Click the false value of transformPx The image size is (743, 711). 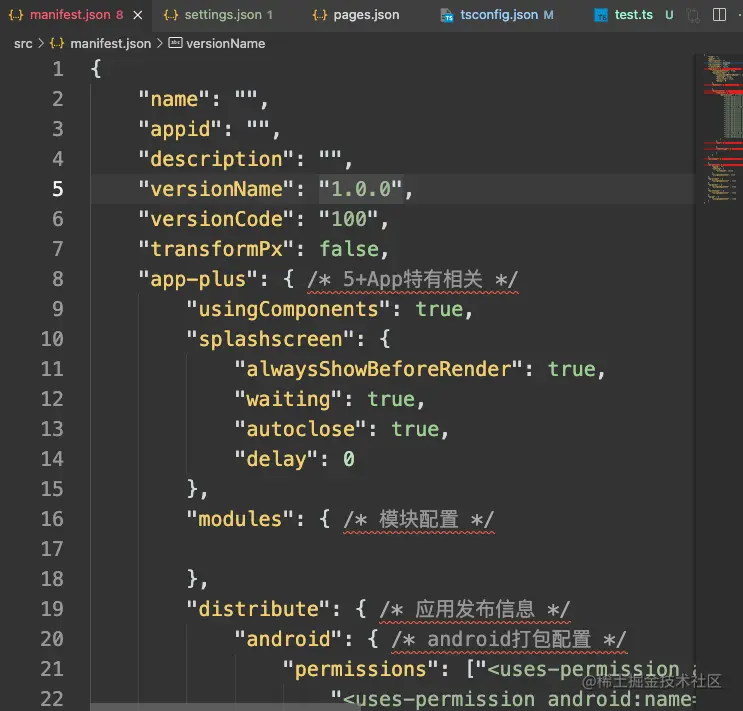[349, 249]
